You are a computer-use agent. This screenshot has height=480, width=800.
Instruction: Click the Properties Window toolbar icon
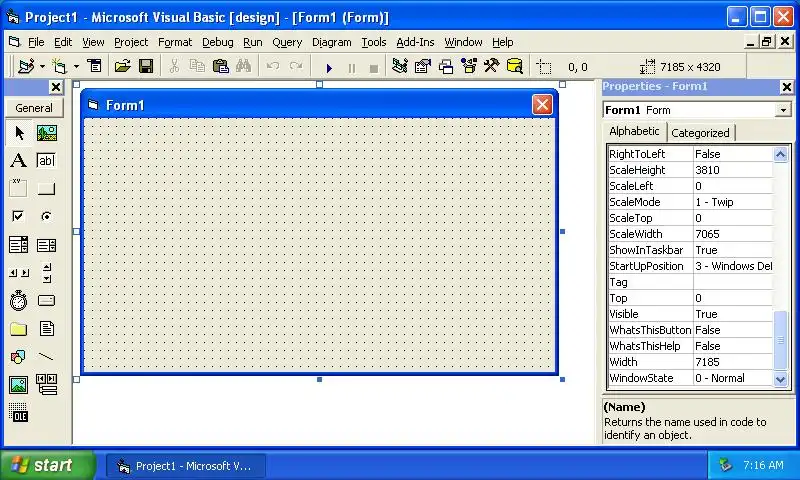coord(422,66)
